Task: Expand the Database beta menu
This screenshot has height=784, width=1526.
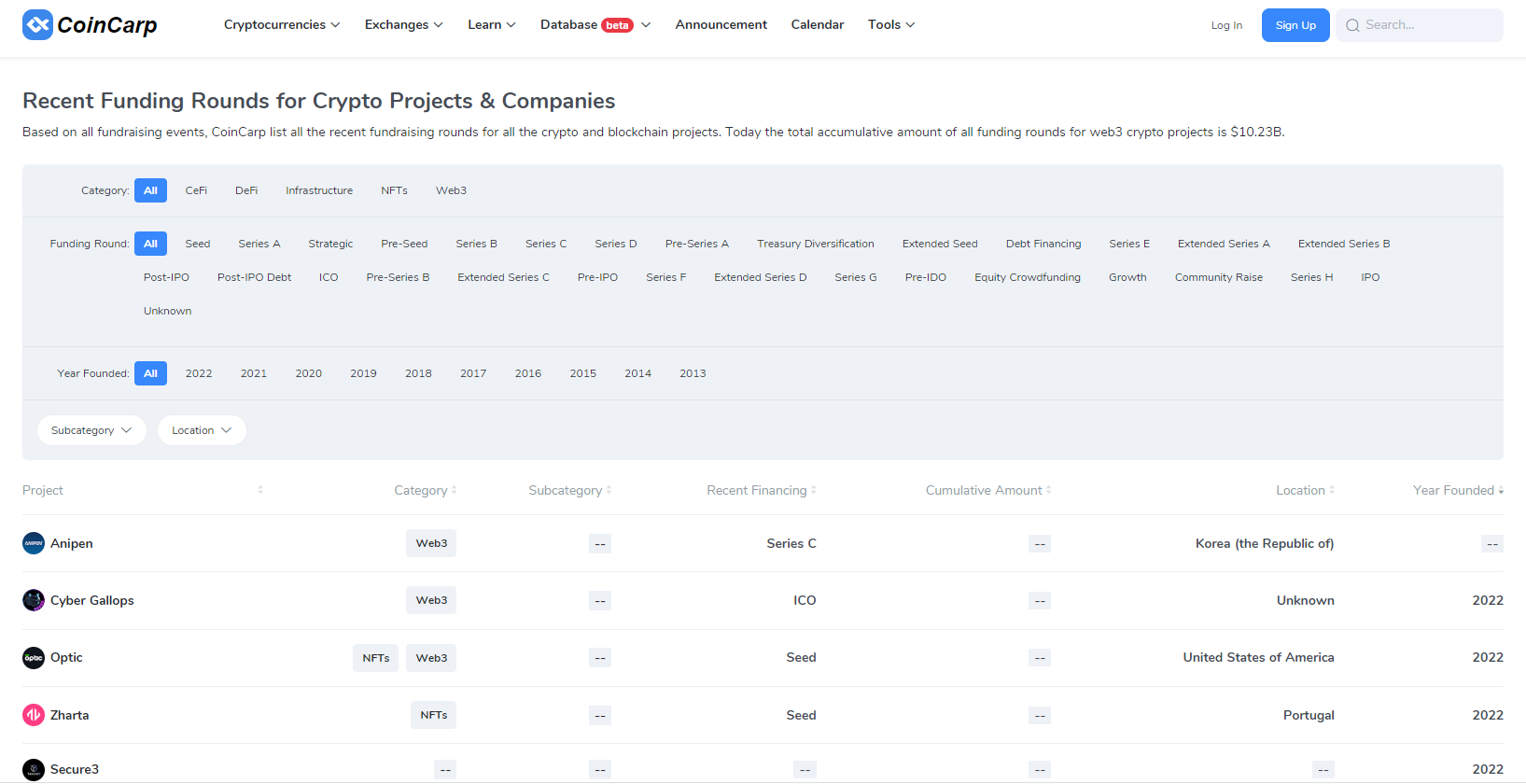Action: [x=595, y=25]
